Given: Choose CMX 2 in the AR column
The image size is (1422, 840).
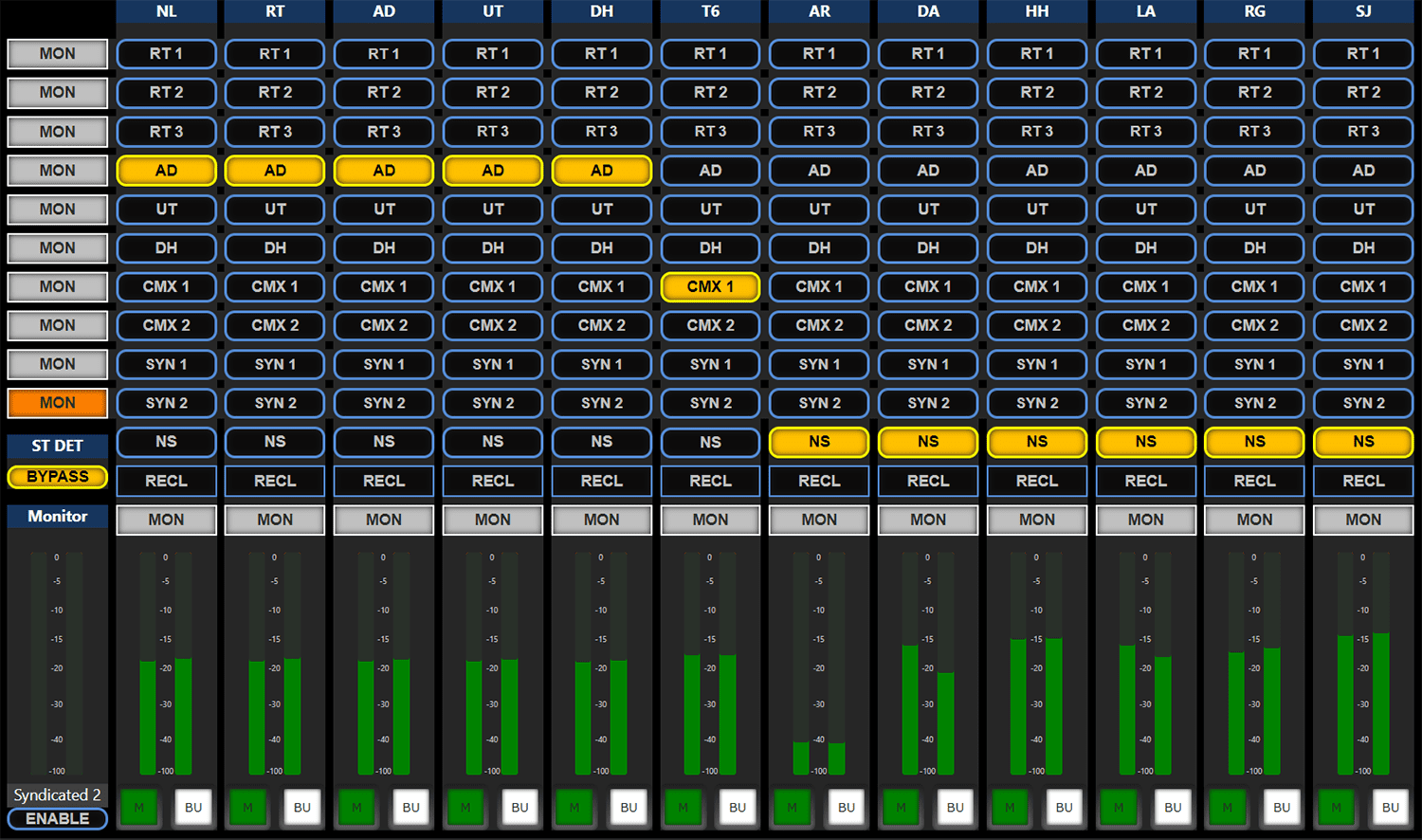Looking at the screenshot, I should (x=819, y=325).
